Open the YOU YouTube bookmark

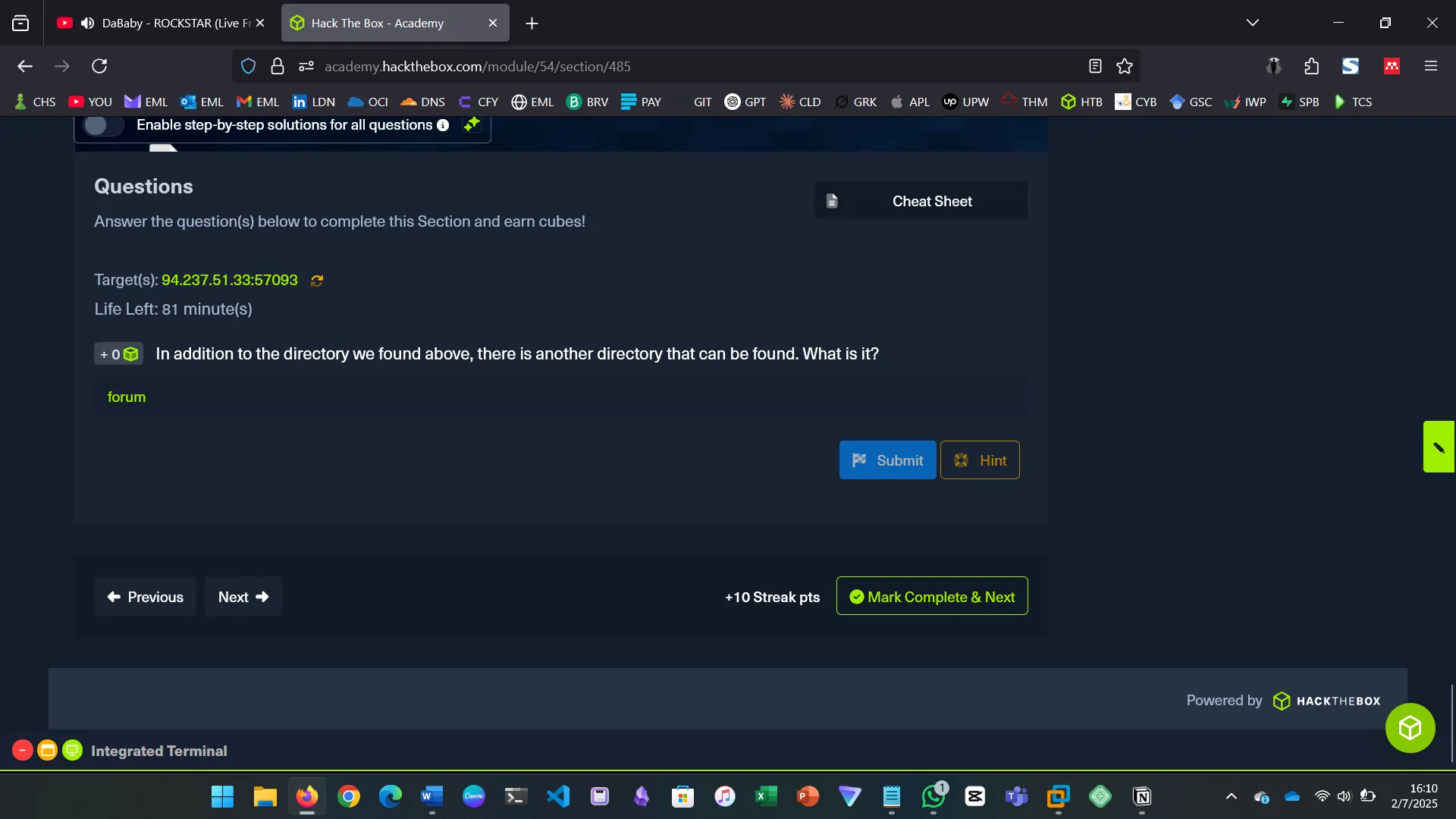pyautogui.click(x=89, y=101)
